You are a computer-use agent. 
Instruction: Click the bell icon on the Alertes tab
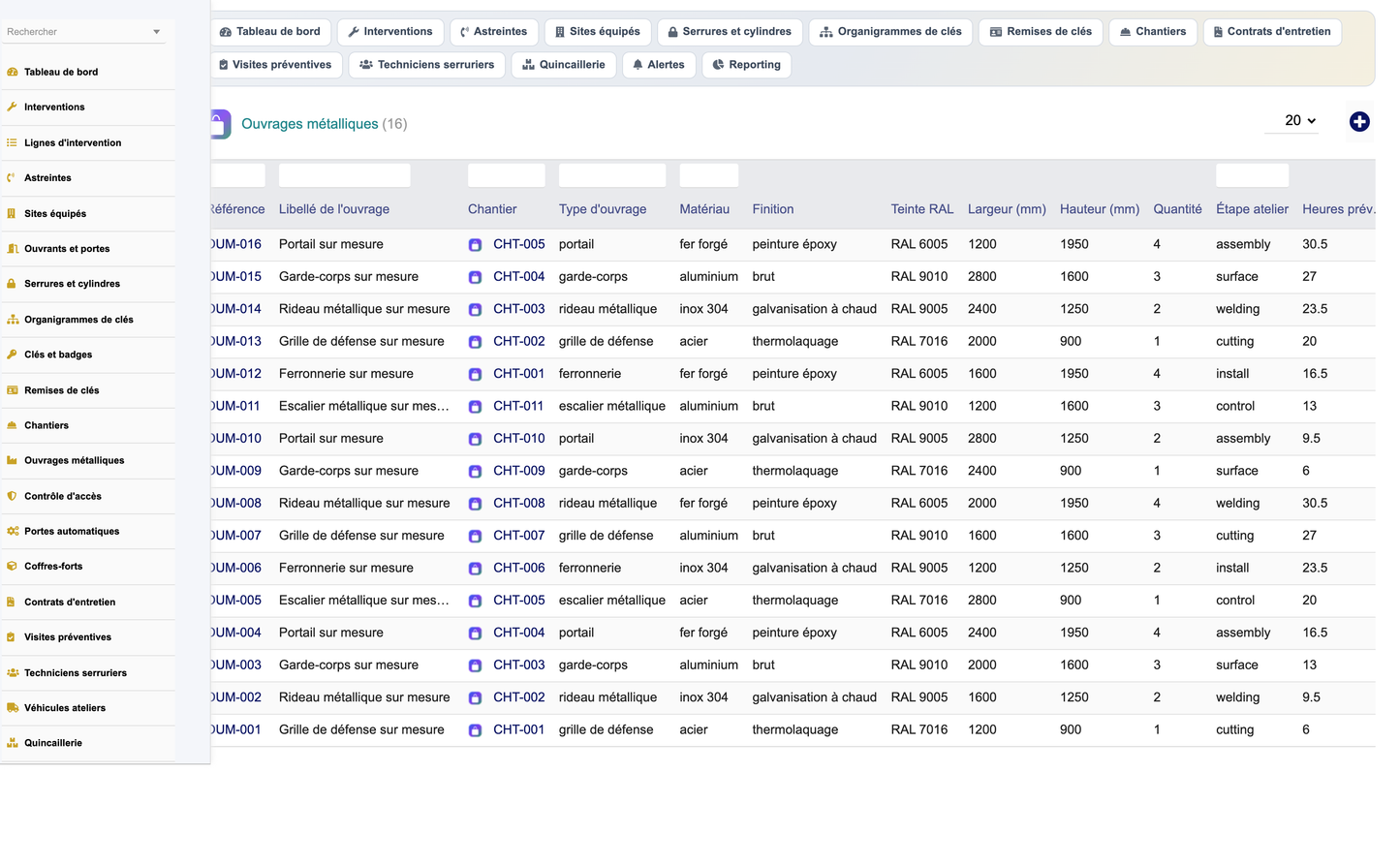click(638, 65)
